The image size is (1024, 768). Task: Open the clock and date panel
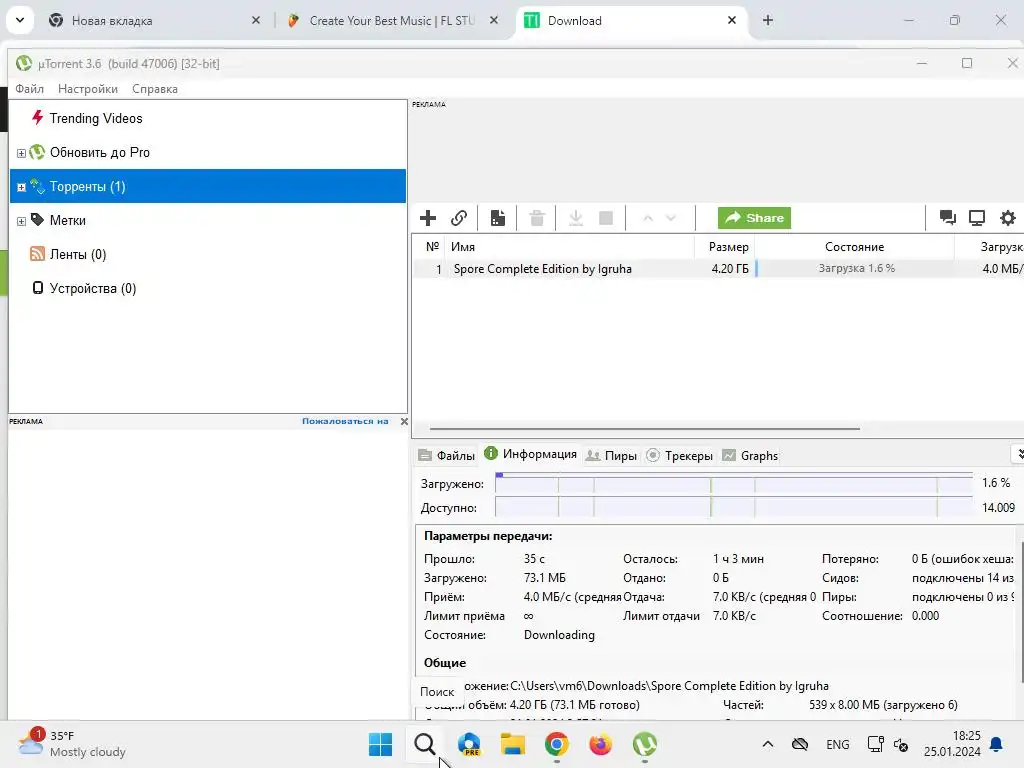pos(952,744)
